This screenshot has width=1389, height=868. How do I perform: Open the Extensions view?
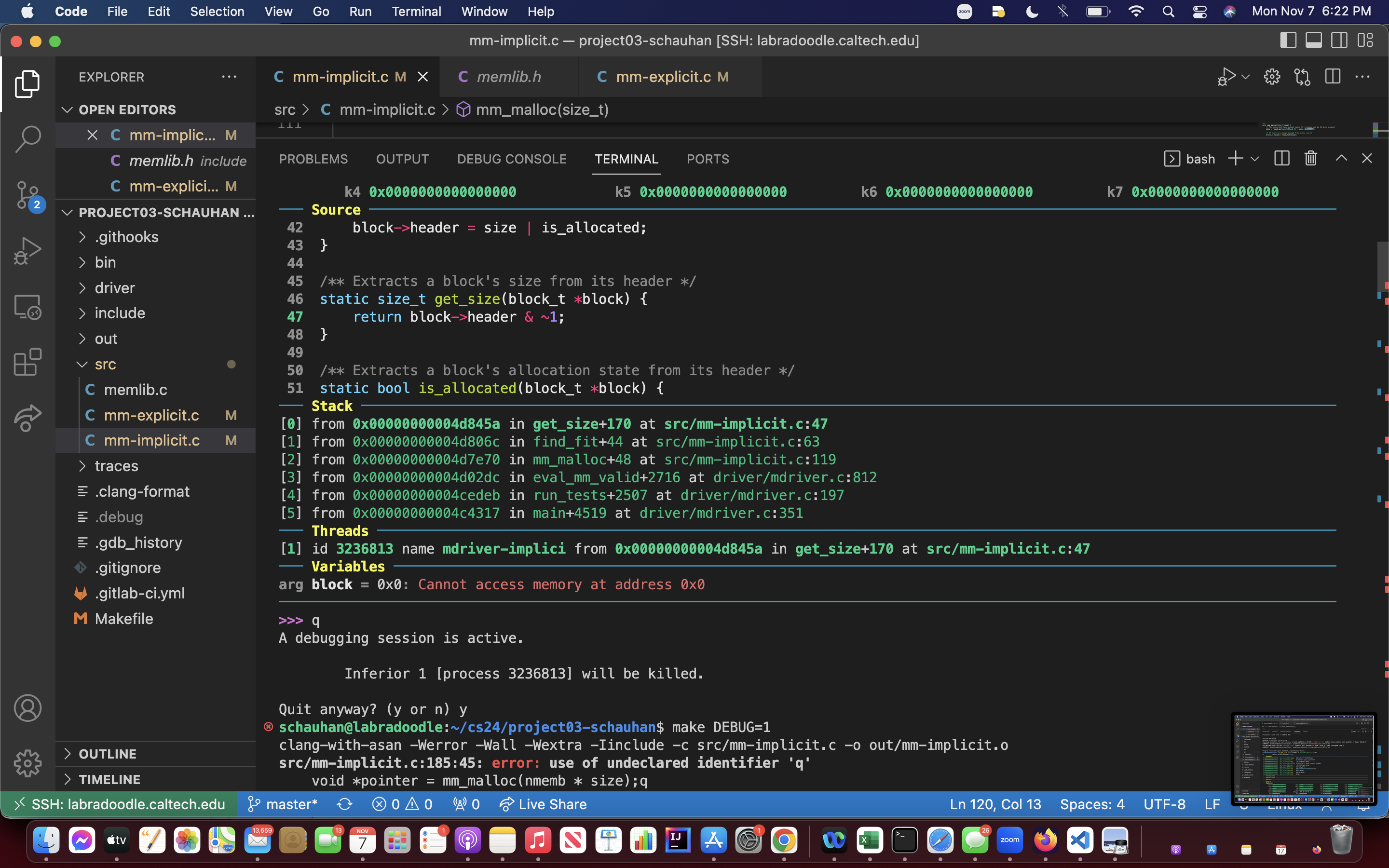[x=27, y=362]
